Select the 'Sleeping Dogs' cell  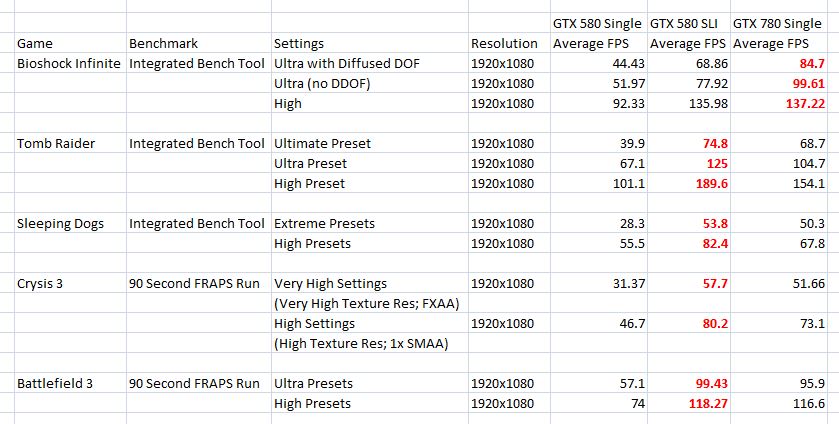(x=70, y=223)
